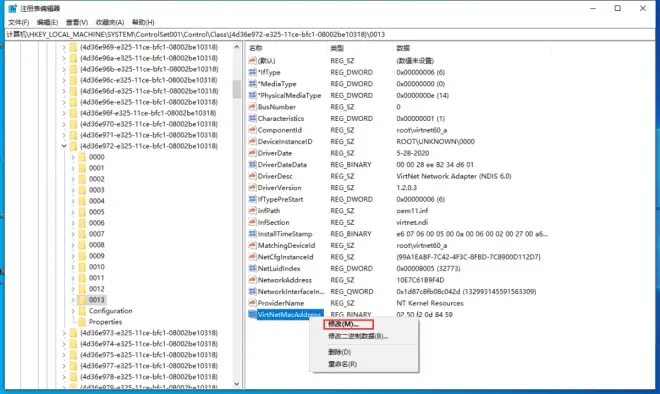660x394 pixels.
Task: Expand the 0000 subkey
Action: [73, 157]
